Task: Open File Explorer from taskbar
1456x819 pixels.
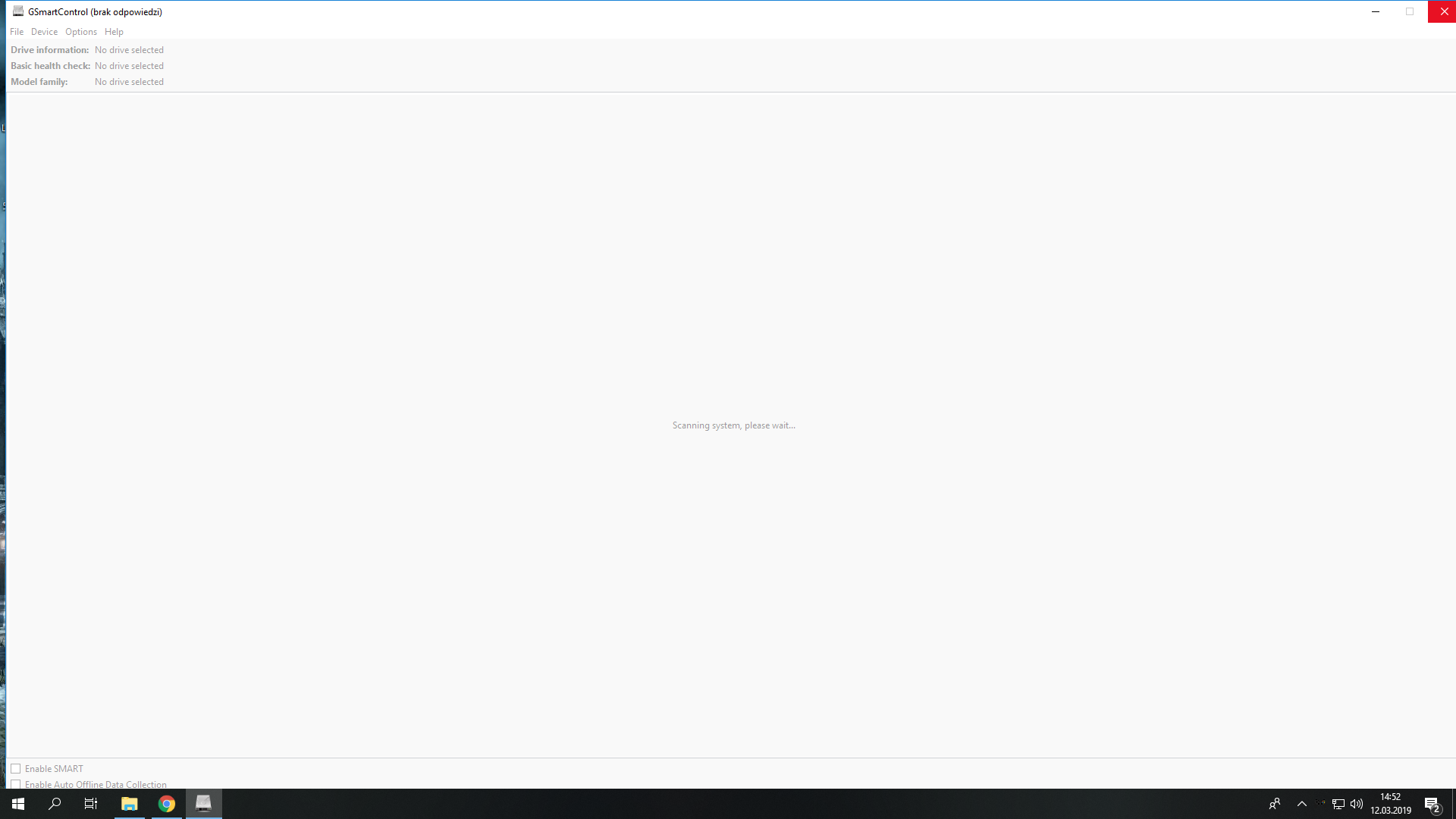Action: click(x=130, y=804)
